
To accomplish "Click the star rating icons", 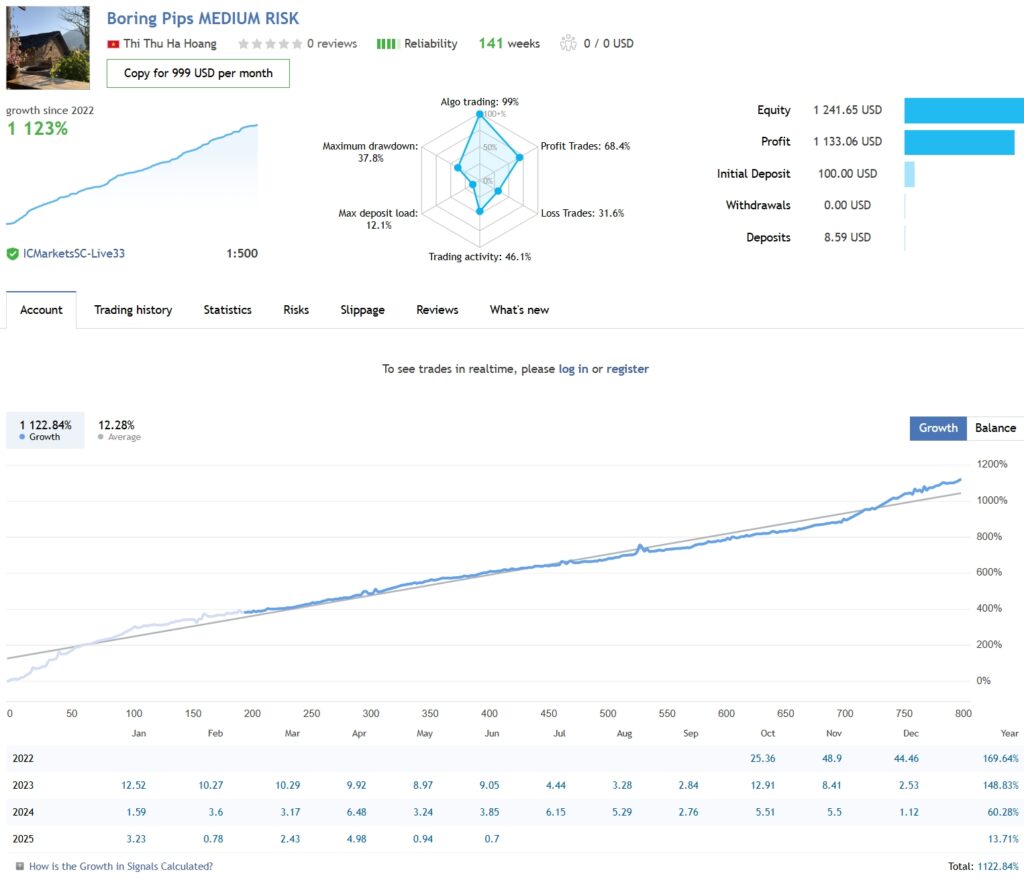I will coord(270,44).
